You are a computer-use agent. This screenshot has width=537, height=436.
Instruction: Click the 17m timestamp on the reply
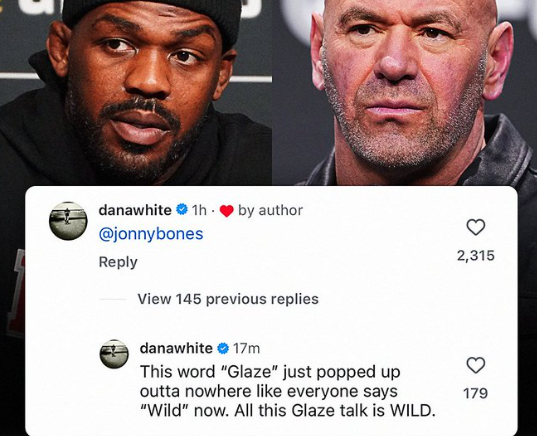246,349
